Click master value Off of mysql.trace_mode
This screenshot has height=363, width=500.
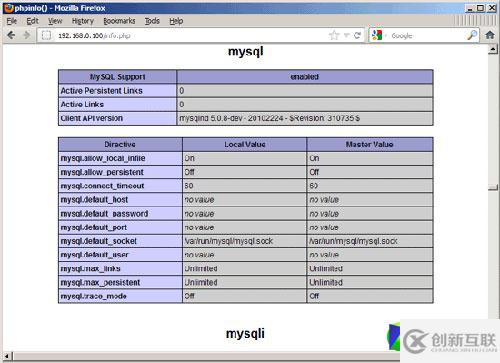314,296
